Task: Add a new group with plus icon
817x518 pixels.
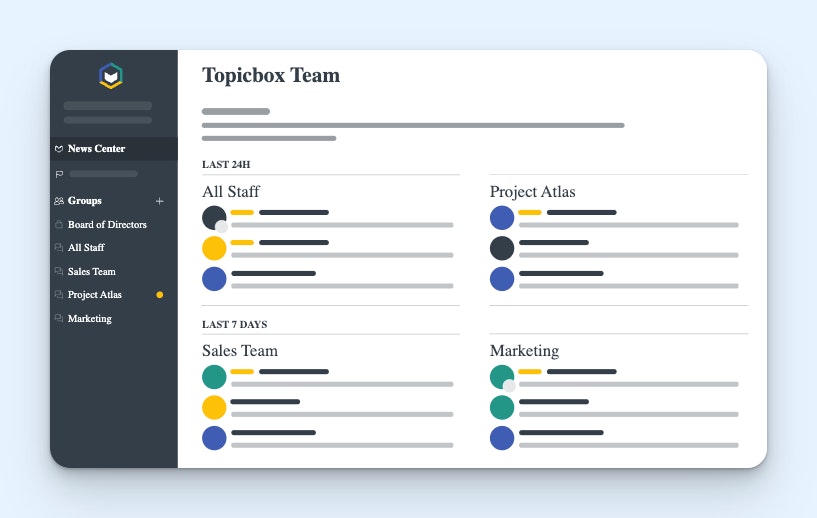Action: point(160,201)
